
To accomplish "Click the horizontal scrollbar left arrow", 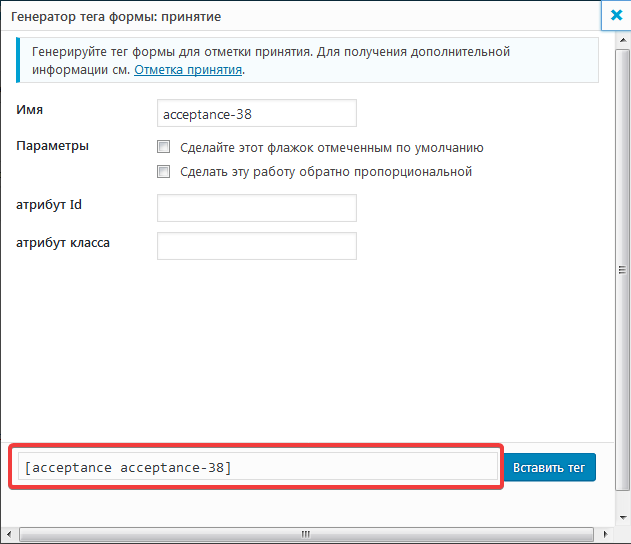I will click(9, 534).
